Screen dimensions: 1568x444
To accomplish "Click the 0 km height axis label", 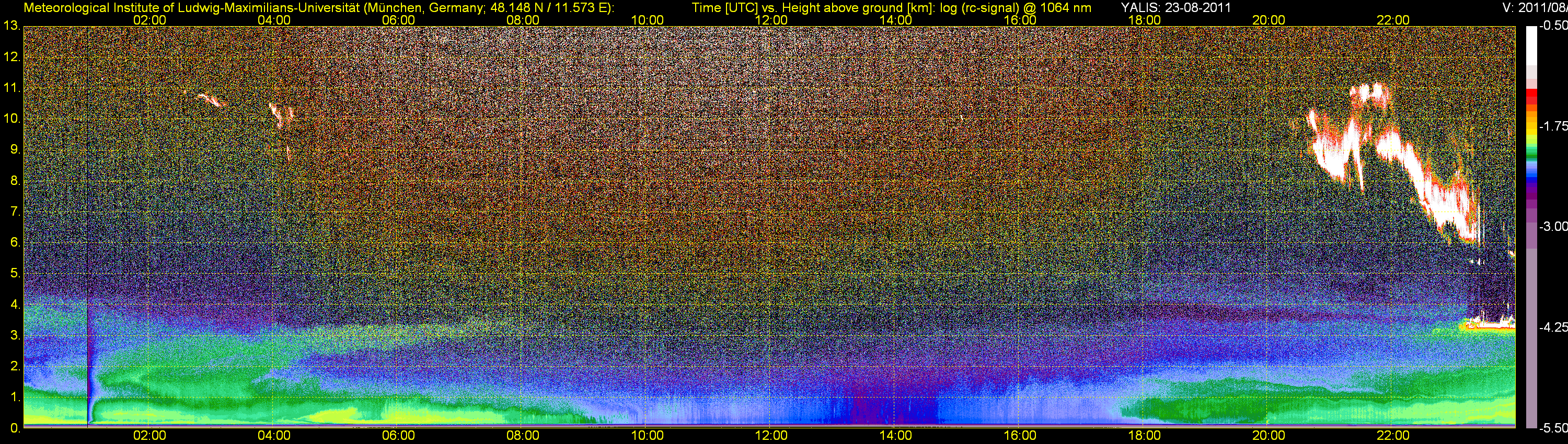I will coord(15,428).
